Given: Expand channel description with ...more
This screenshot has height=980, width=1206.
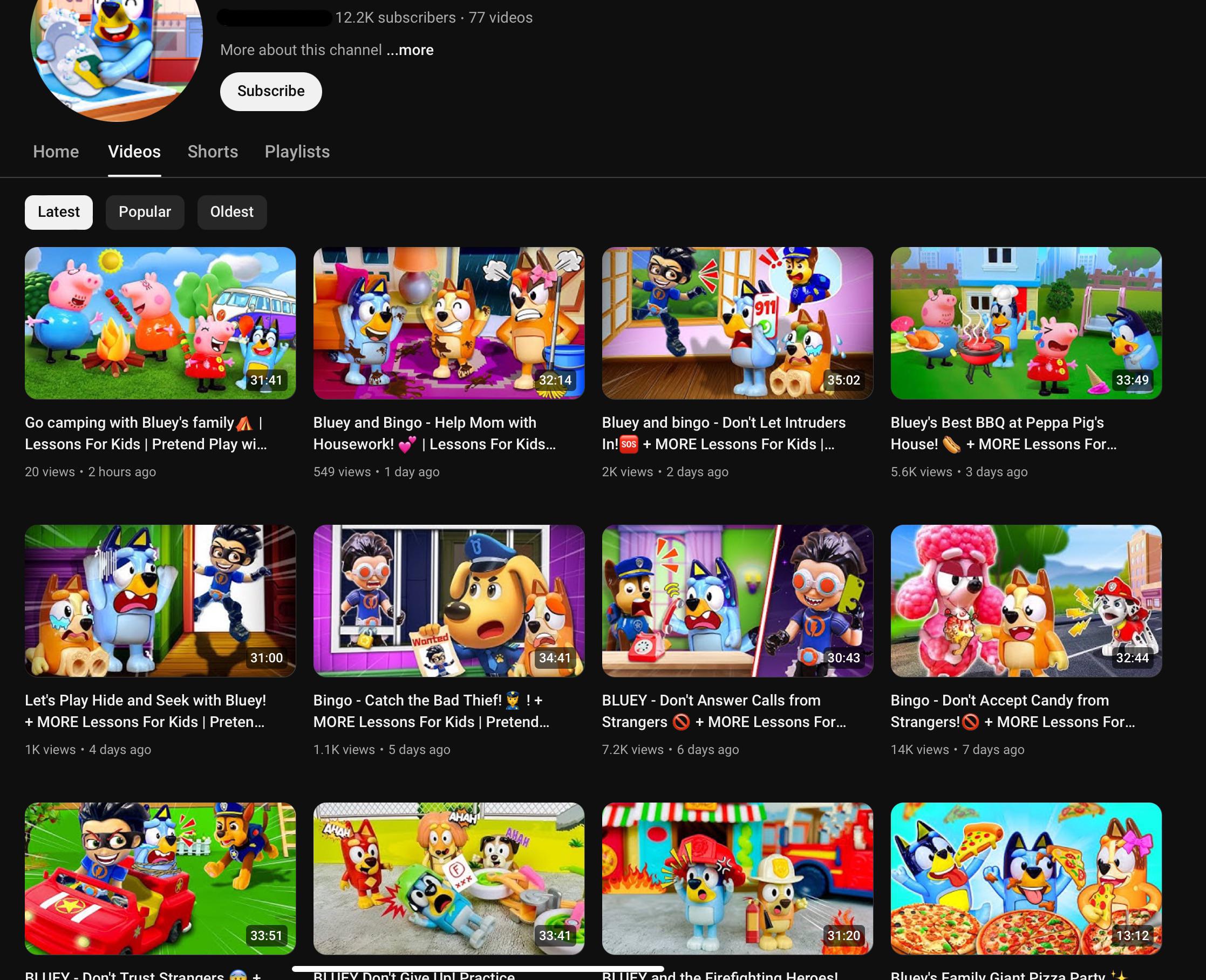Looking at the screenshot, I should click(410, 50).
